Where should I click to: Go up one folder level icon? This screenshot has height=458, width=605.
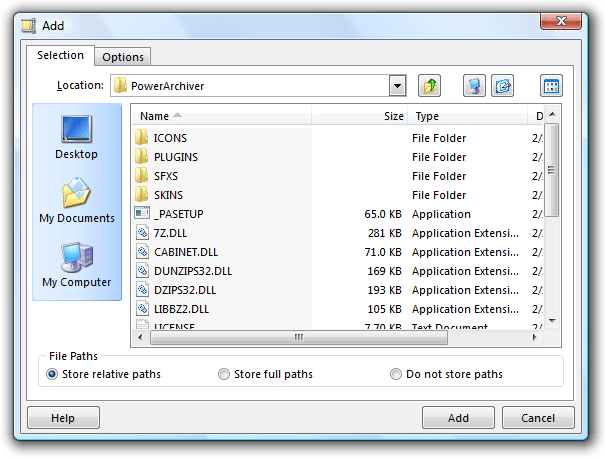[x=429, y=86]
